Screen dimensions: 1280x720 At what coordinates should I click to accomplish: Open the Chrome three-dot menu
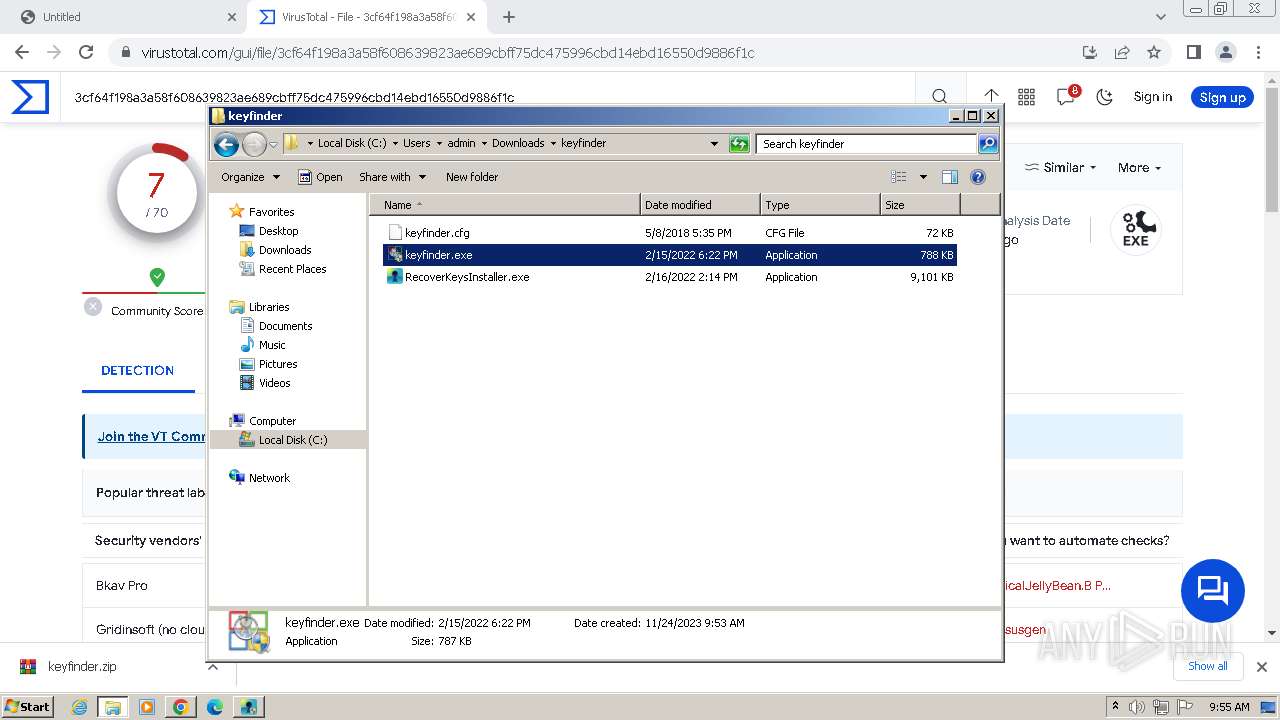click(x=1257, y=52)
